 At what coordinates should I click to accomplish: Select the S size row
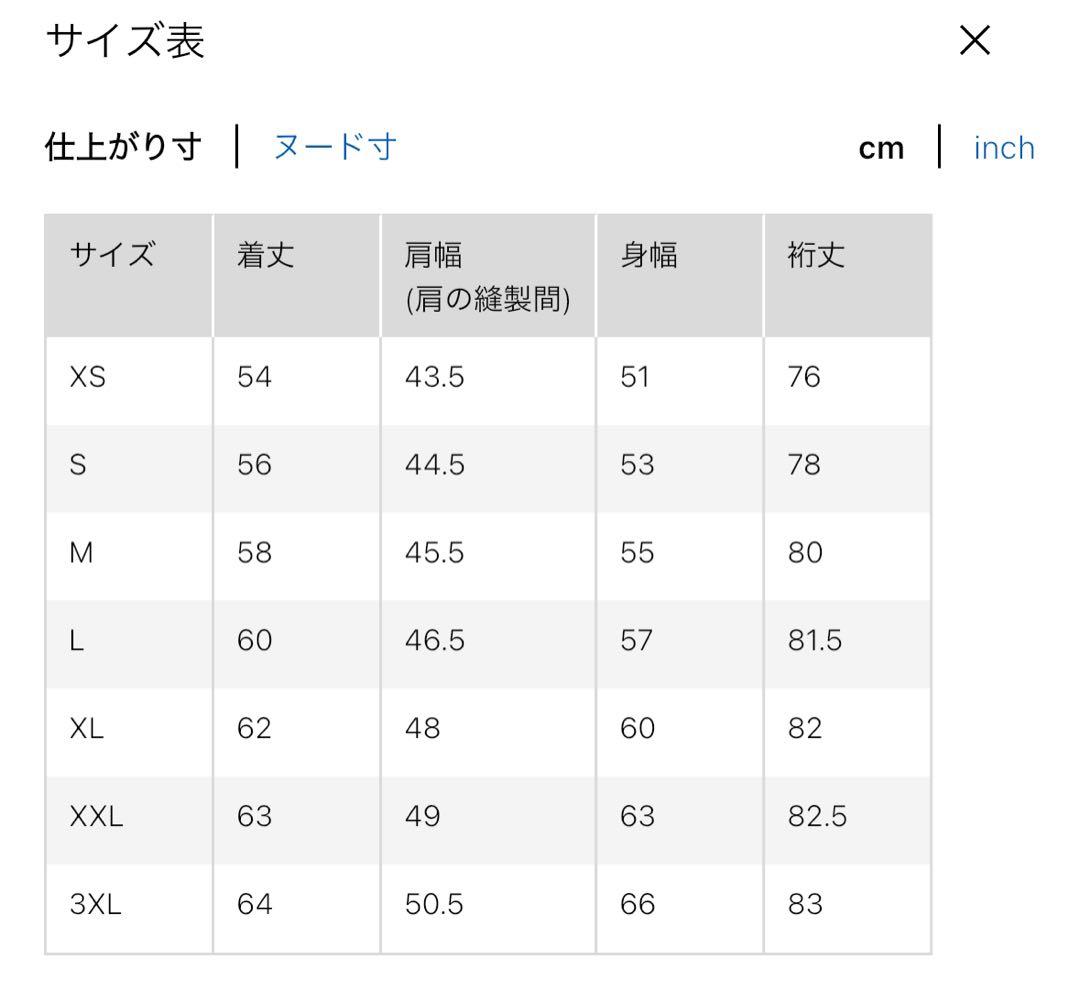tap(83, 465)
